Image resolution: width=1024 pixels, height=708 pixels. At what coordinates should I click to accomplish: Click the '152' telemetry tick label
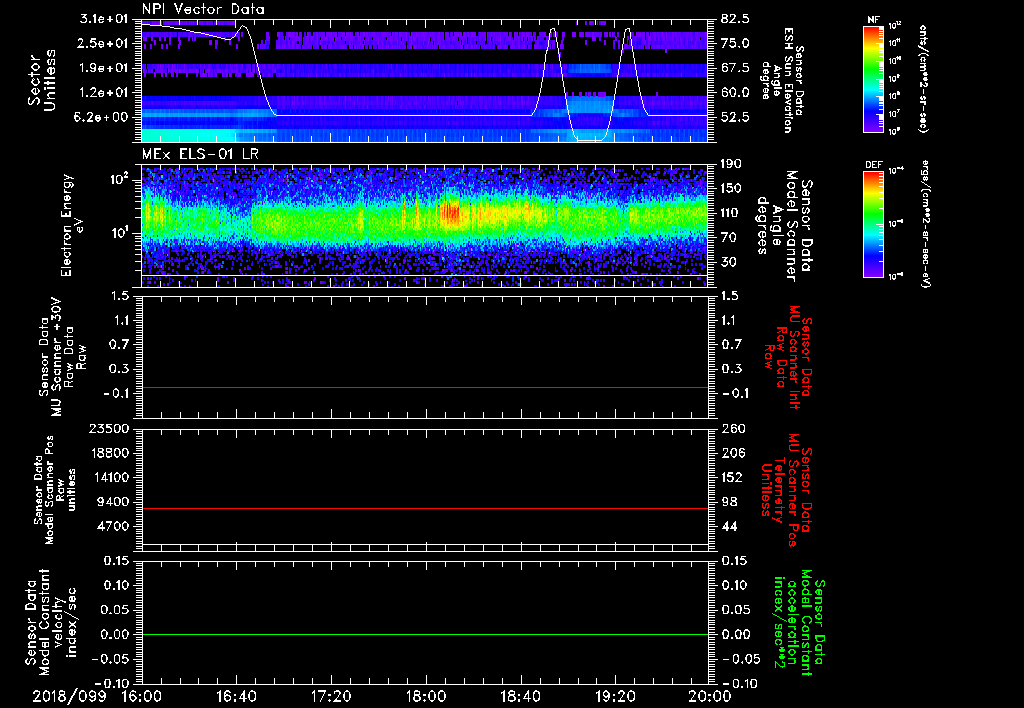[732, 477]
